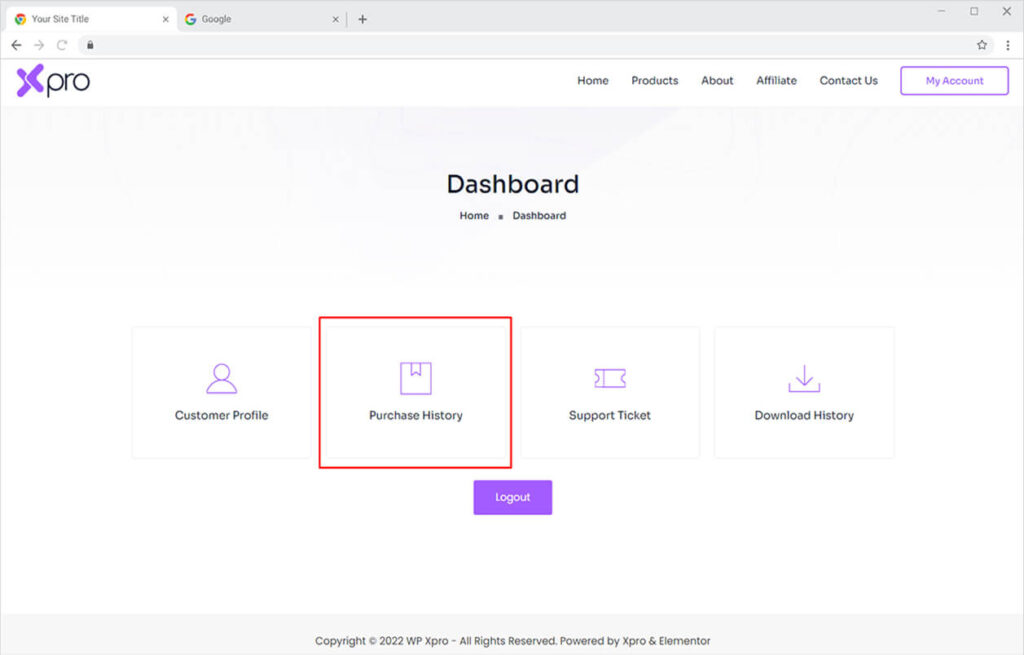Image resolution: width=1024 pixels, height=655 pixels.
Task: Bookmark this page with star icon
Action: click(x=982, y=45)
